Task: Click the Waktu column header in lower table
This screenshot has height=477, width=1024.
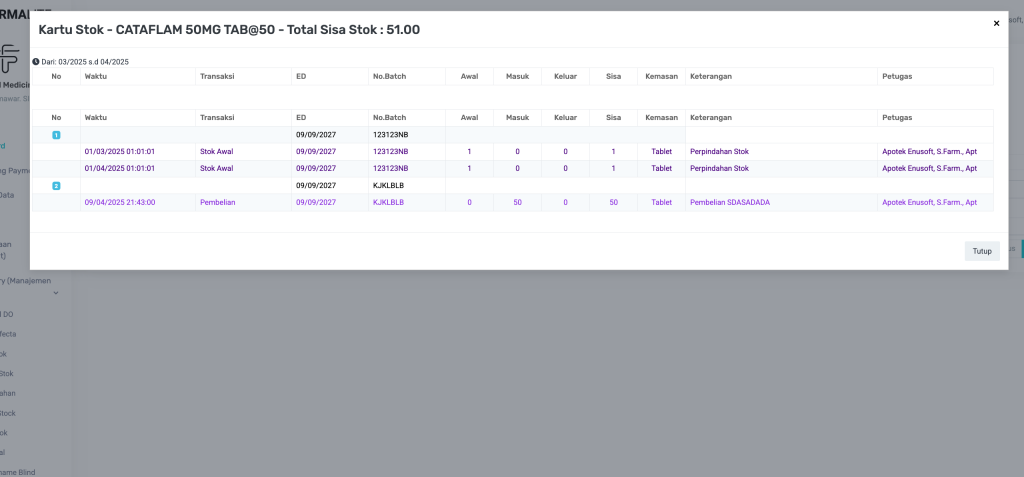Action: point(96,118)
